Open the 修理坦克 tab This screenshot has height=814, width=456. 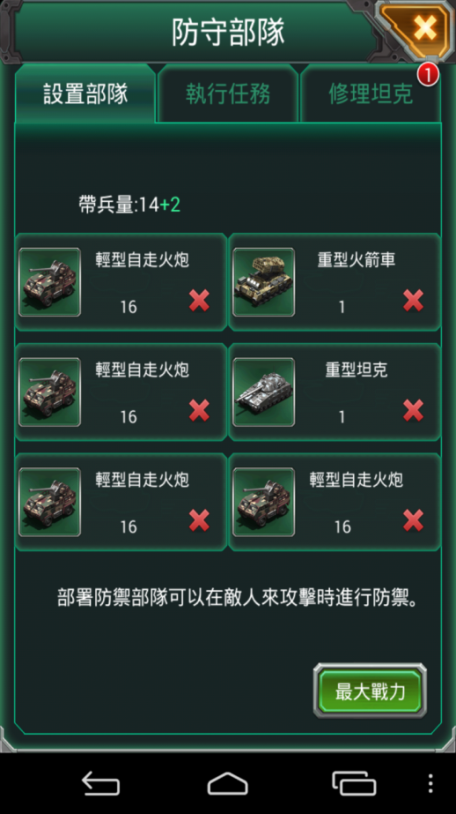[371, 94]
